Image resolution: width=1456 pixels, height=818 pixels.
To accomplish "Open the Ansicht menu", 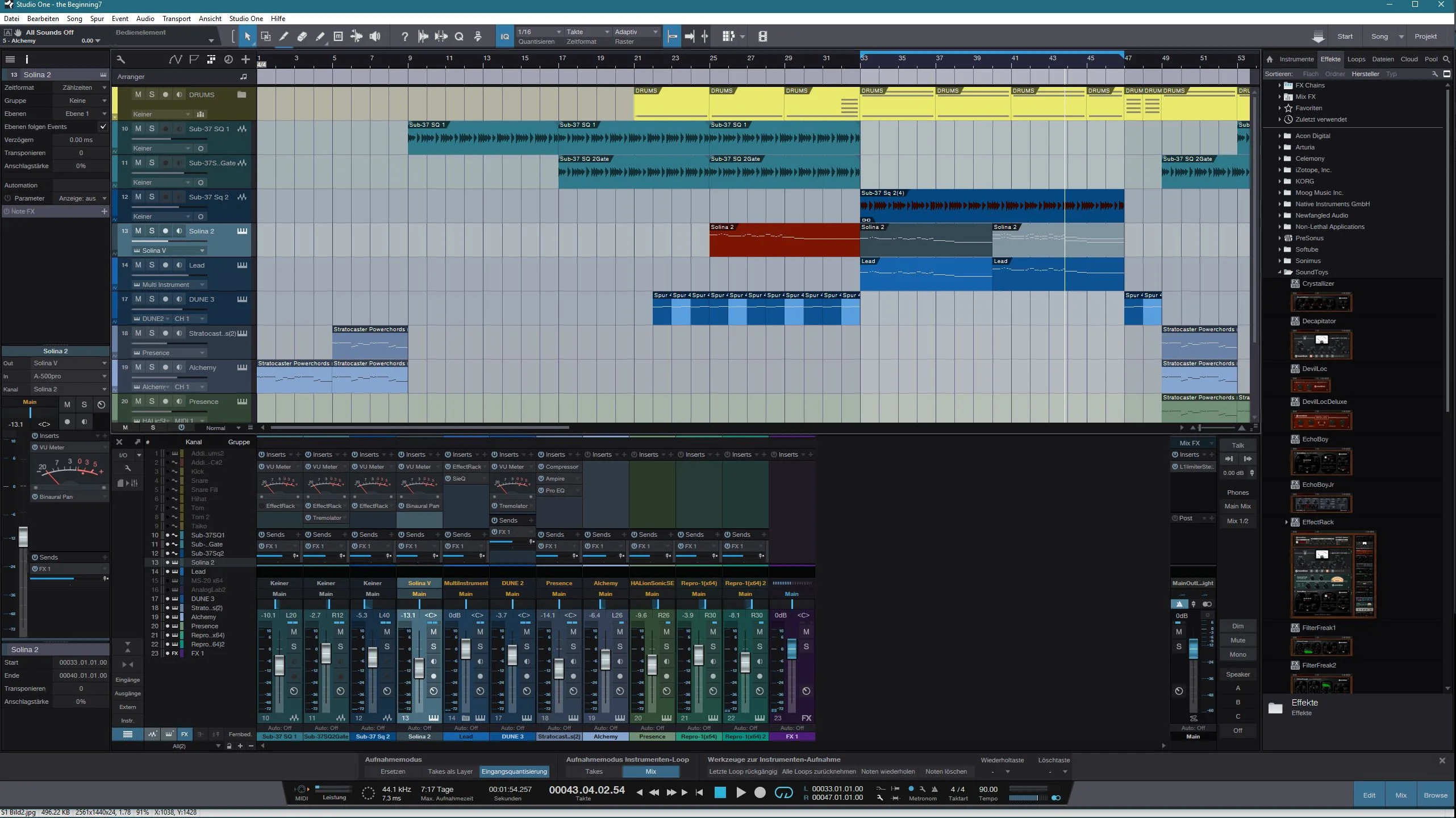I will [x=210, y=19].
